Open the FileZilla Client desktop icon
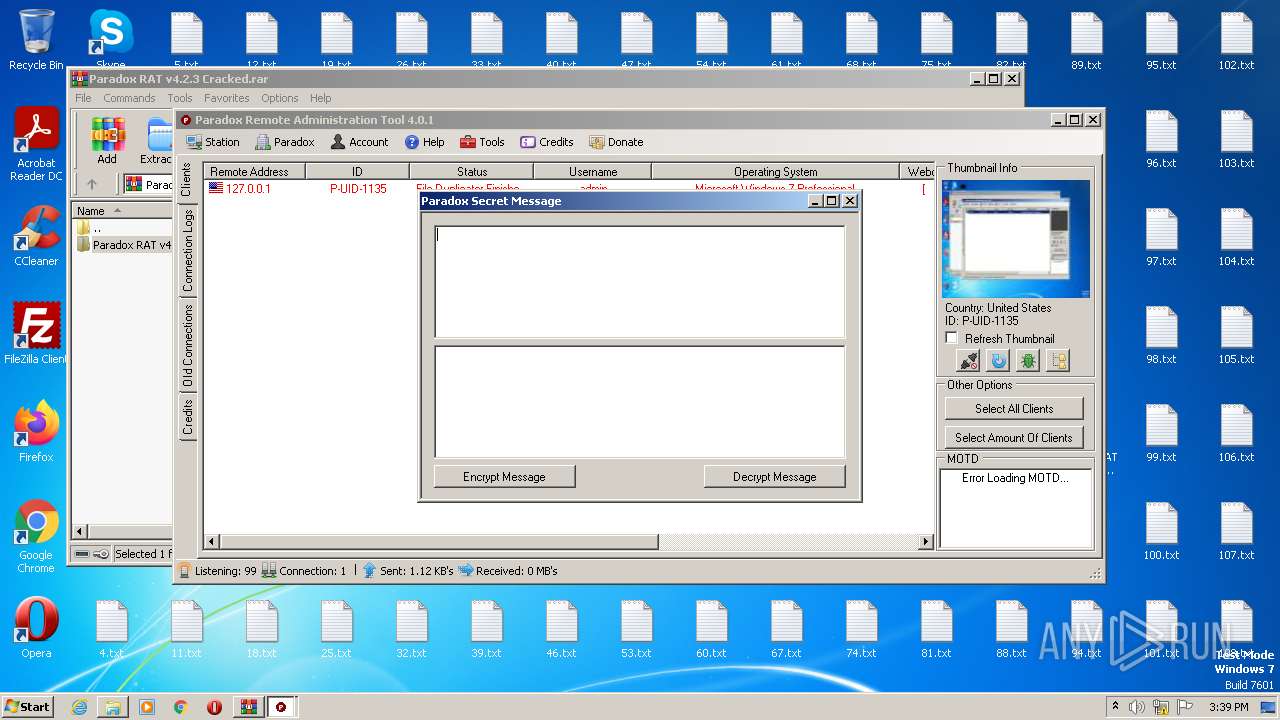The width and height of the screenshot is (1280, 720). click(36, 334)
